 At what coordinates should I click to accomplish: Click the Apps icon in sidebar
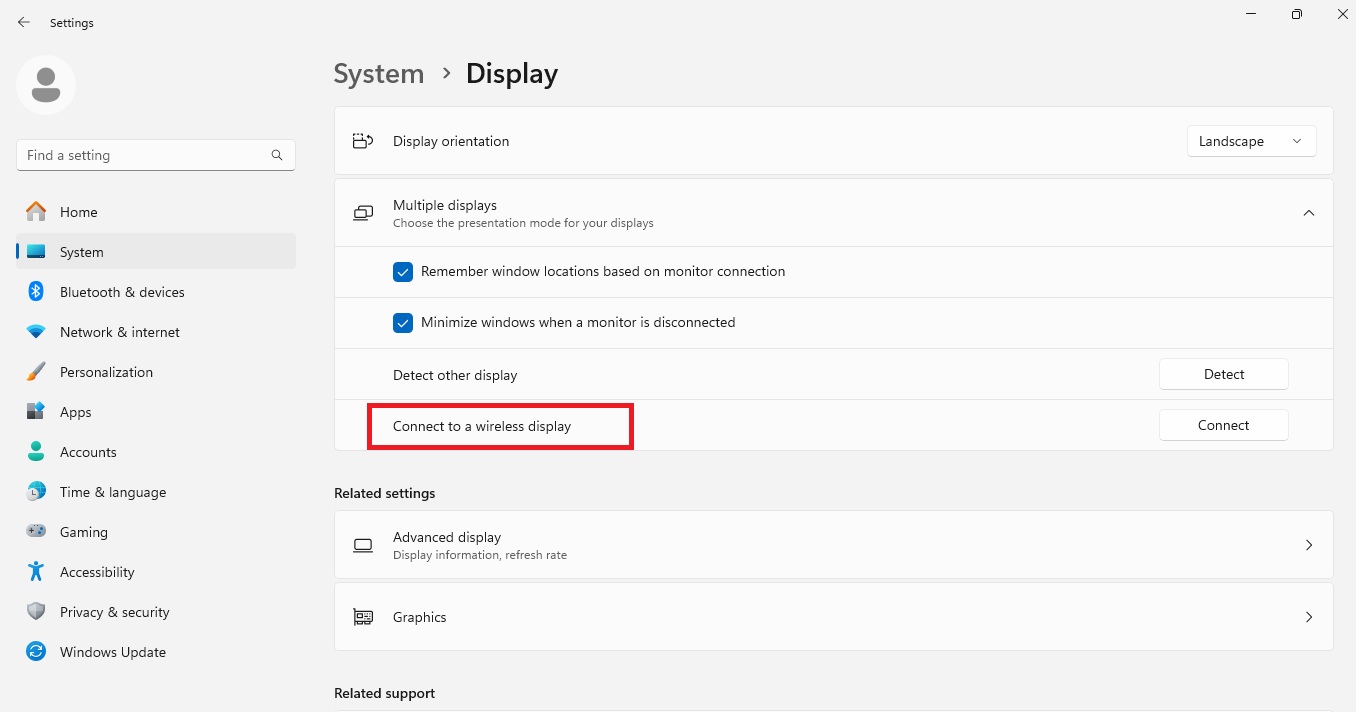[36, 412]
